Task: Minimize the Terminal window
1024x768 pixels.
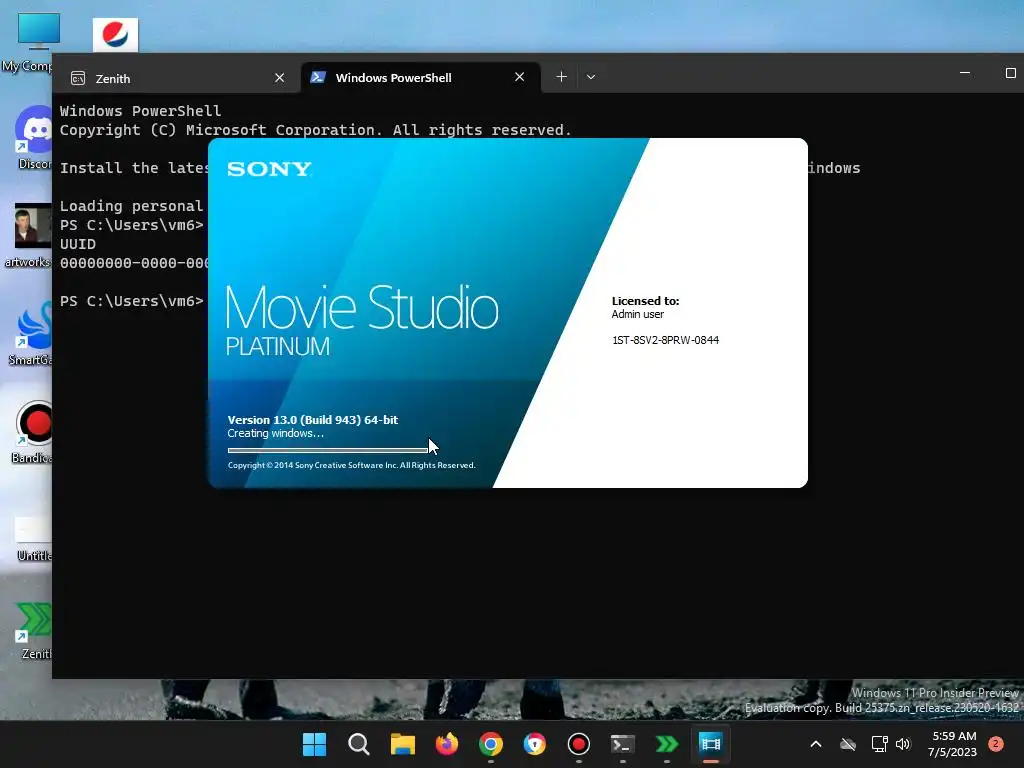Action: pos(965,73)
